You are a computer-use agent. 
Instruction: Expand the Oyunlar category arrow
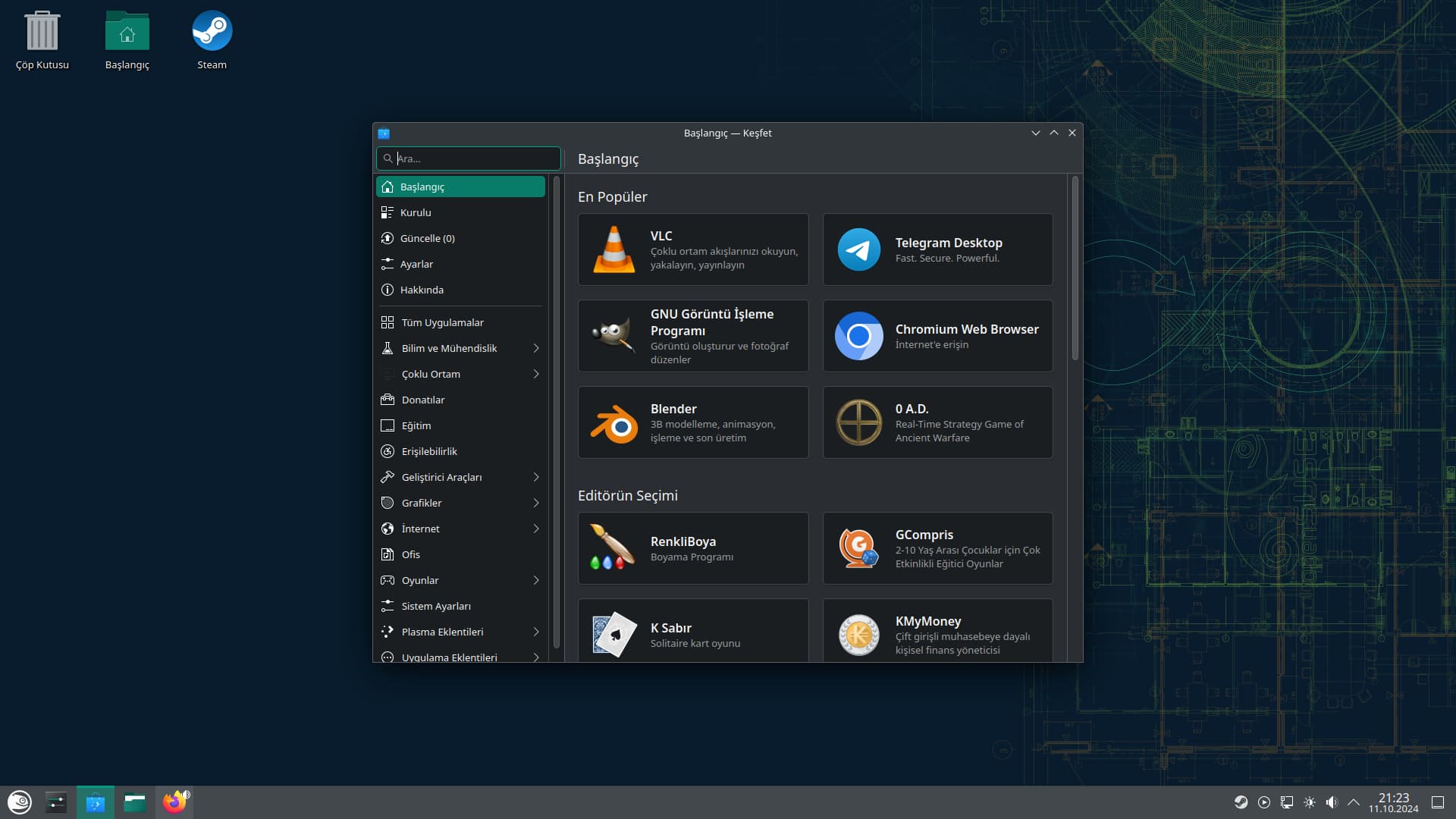[x=536, y=580]
